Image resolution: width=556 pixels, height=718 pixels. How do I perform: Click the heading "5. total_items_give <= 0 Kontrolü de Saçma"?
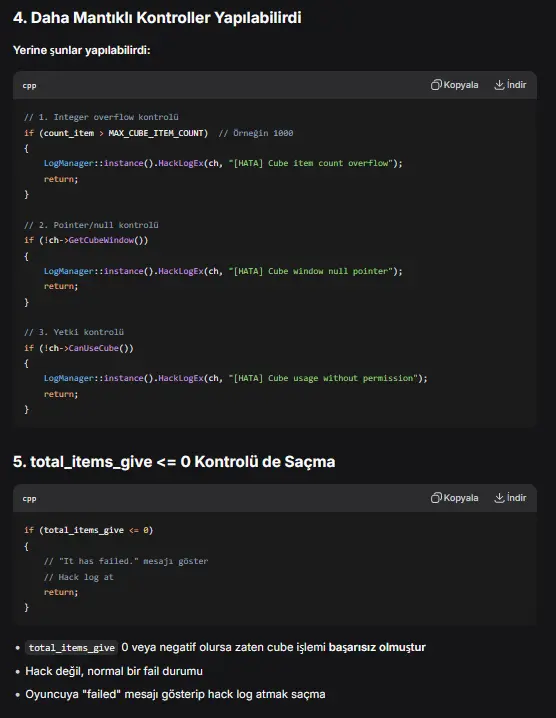click(x=174, y=462)
